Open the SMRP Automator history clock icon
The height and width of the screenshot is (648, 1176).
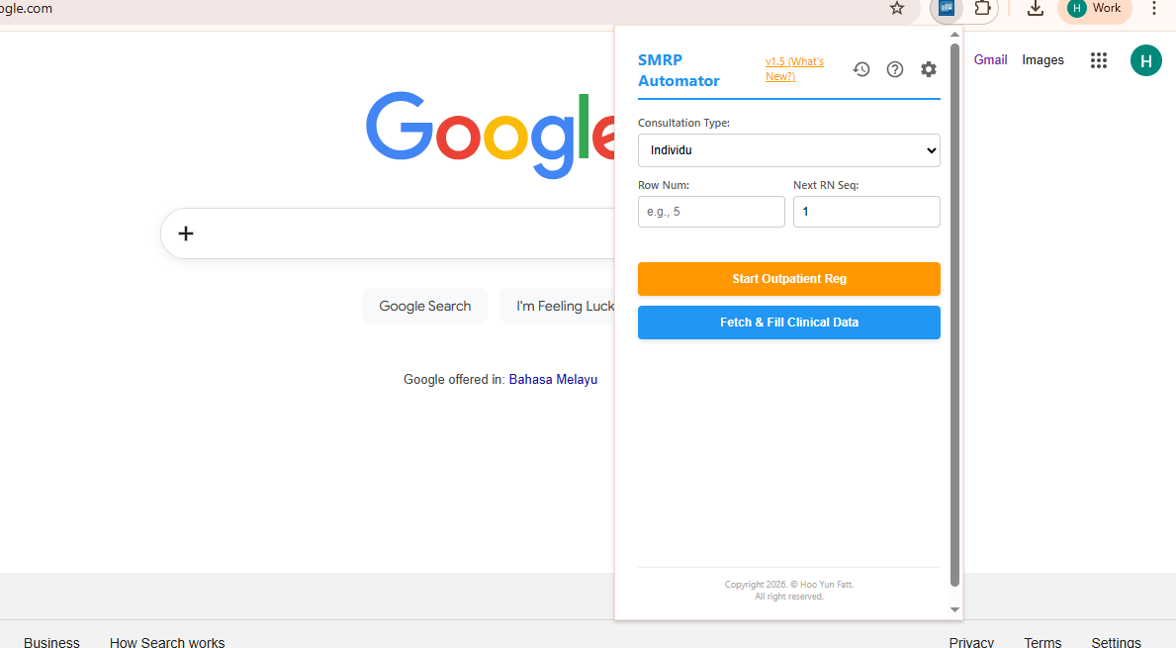tap(861, 69)
